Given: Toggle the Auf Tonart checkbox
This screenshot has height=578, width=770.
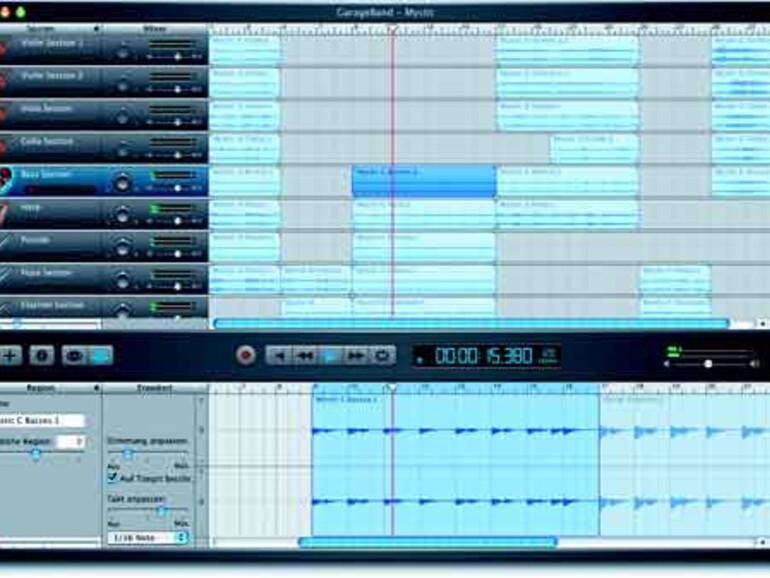Looking at the screenshot, I should (x=112, y=477).
